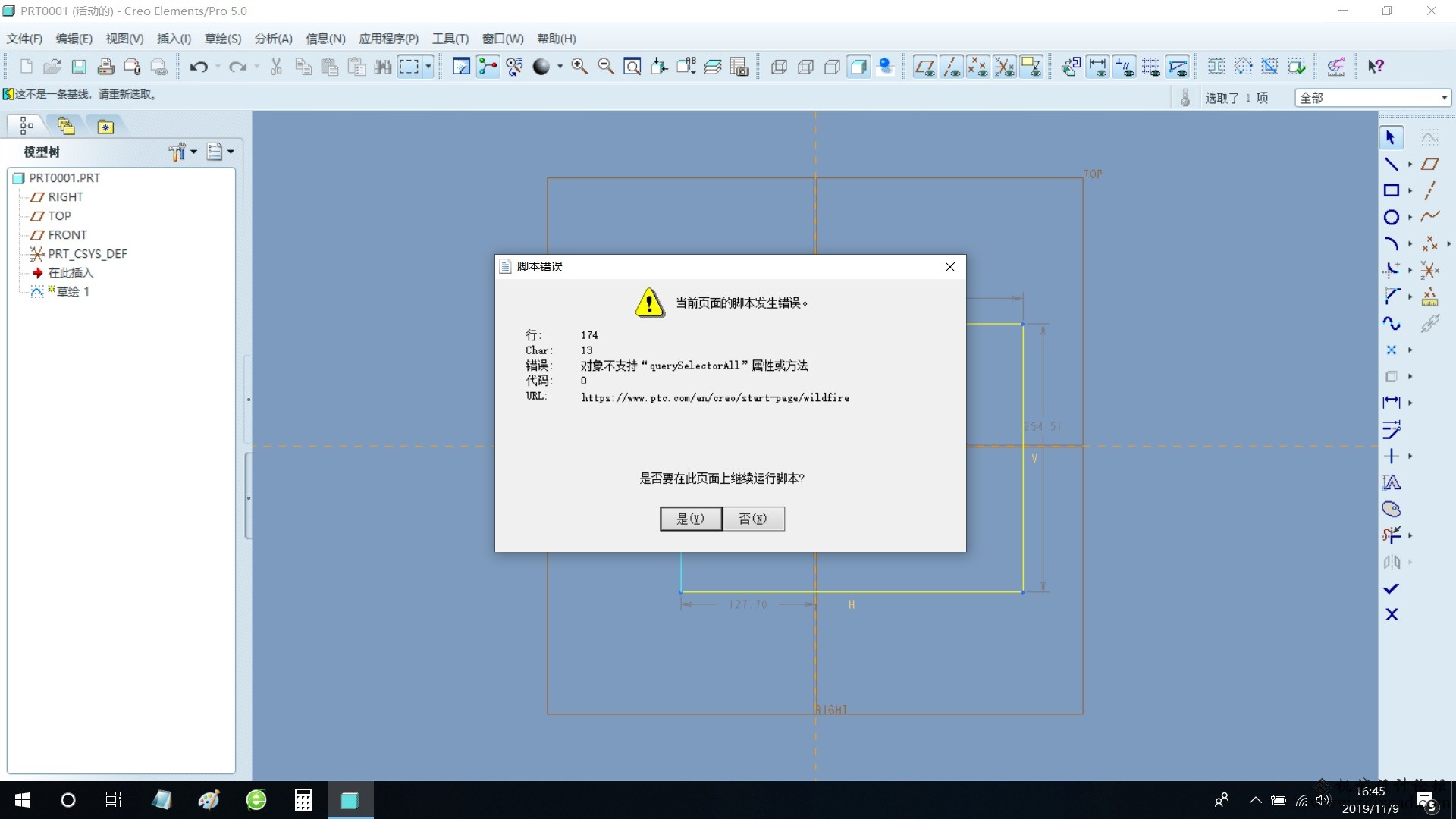Viewport: 1456px width, 819px height.
Task: Click the Shading display style icon
Action: [x=858, y=67]
